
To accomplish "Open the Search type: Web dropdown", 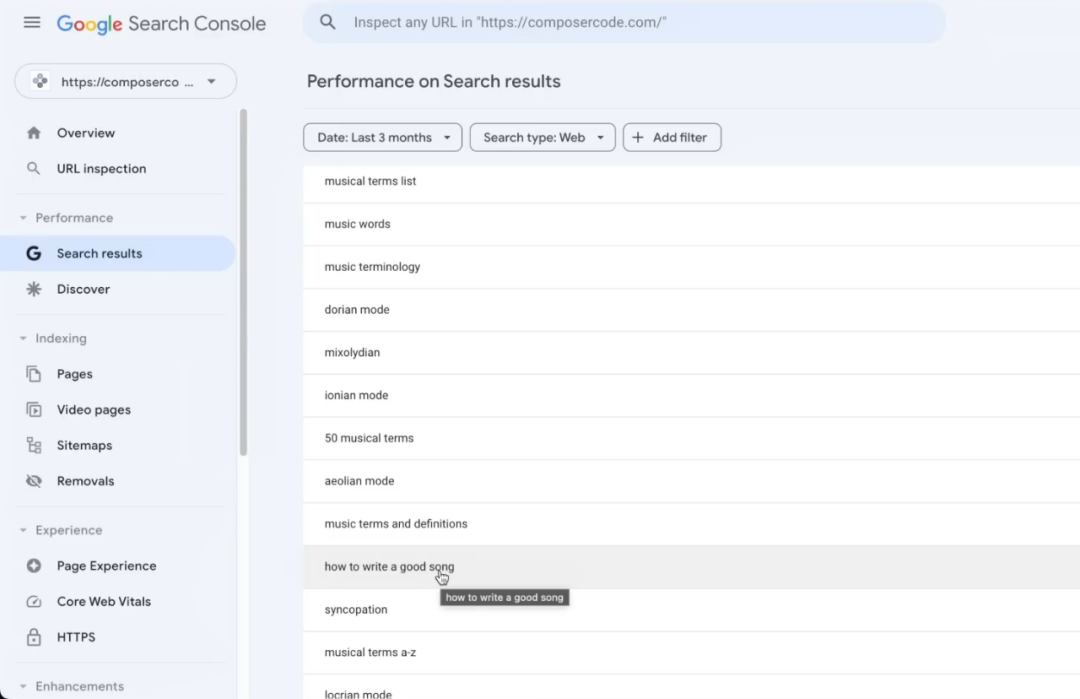I will 542,138.
